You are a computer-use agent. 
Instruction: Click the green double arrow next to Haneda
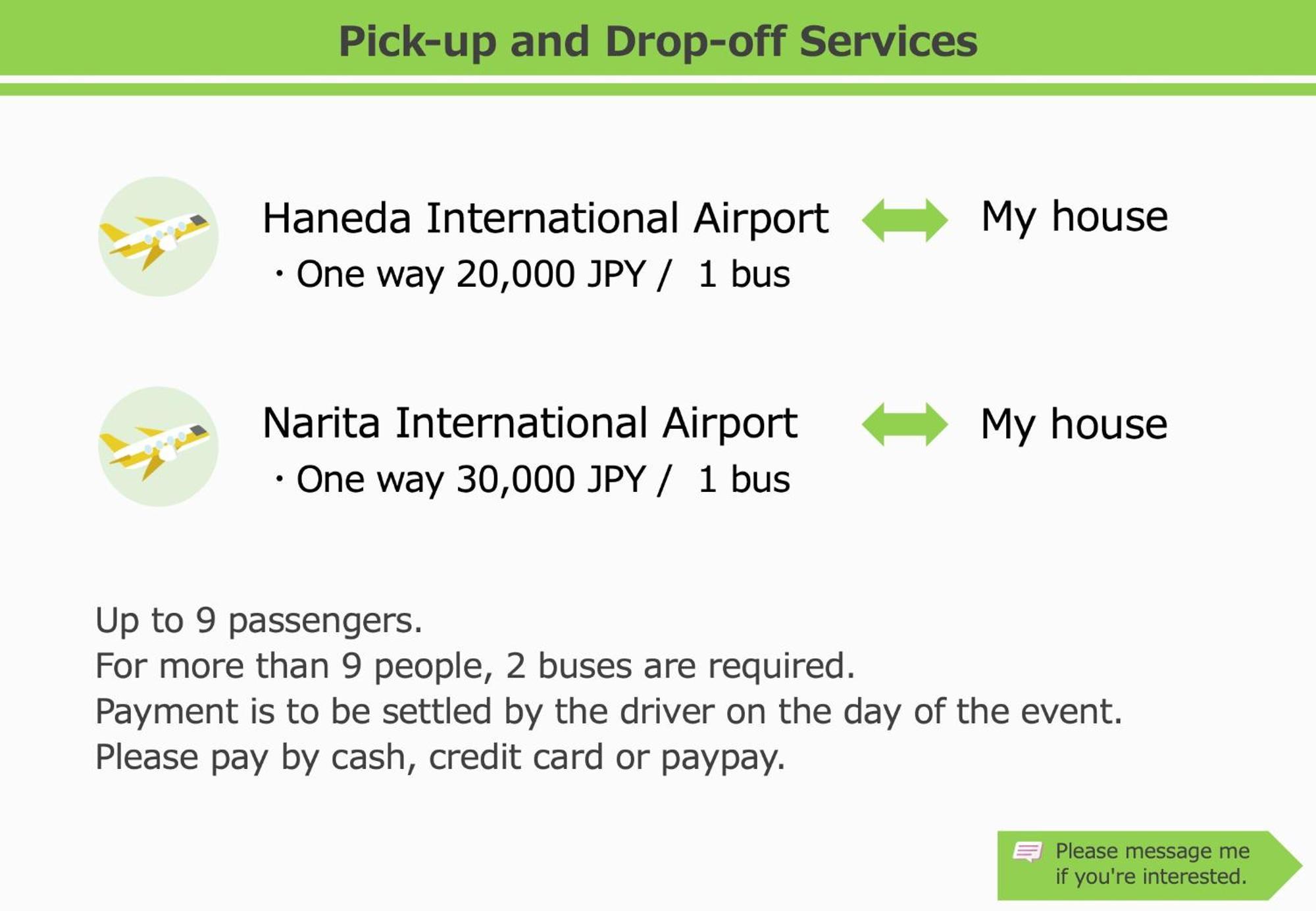point(905,220)
